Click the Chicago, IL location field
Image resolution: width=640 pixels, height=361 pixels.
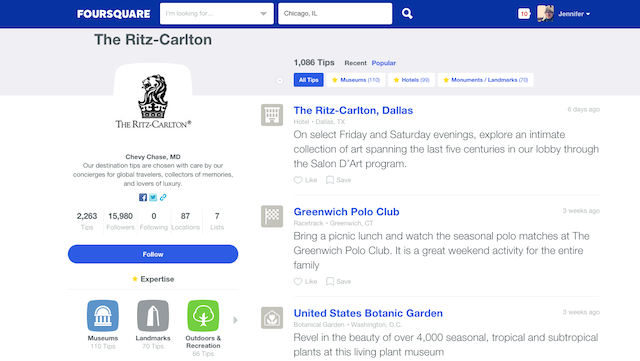335,13
